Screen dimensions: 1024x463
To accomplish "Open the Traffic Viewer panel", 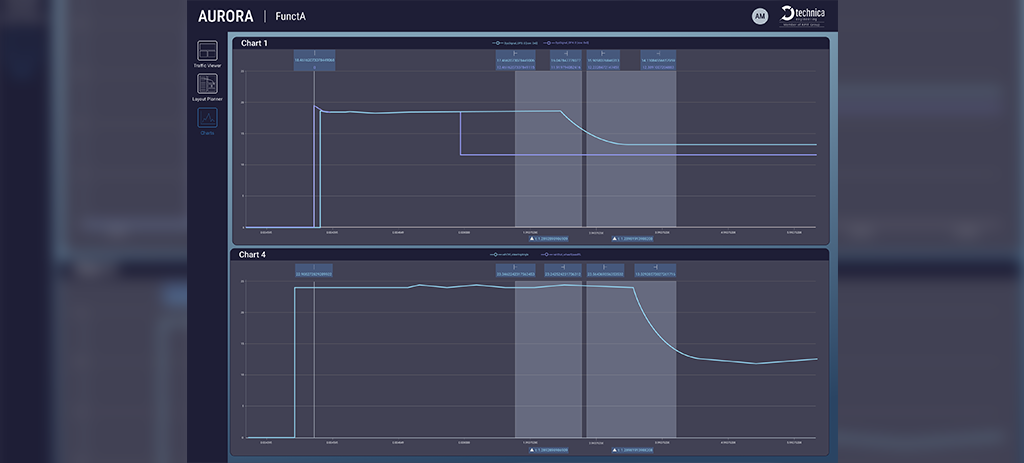I will (x=207, y=52).
